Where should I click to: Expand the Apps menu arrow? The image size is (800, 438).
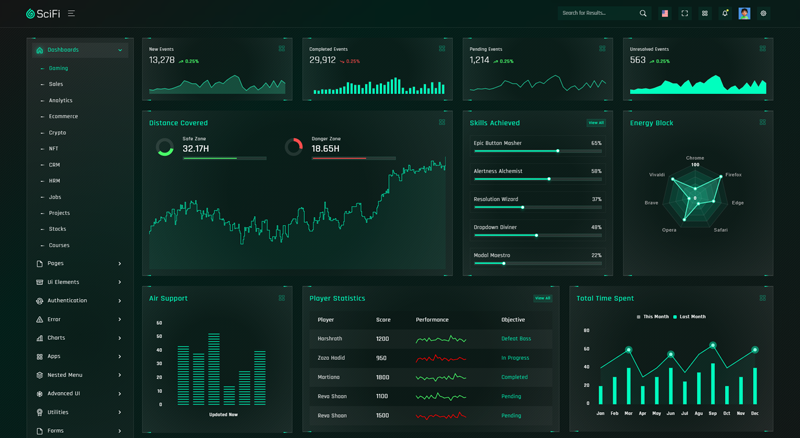pos(120,356)
